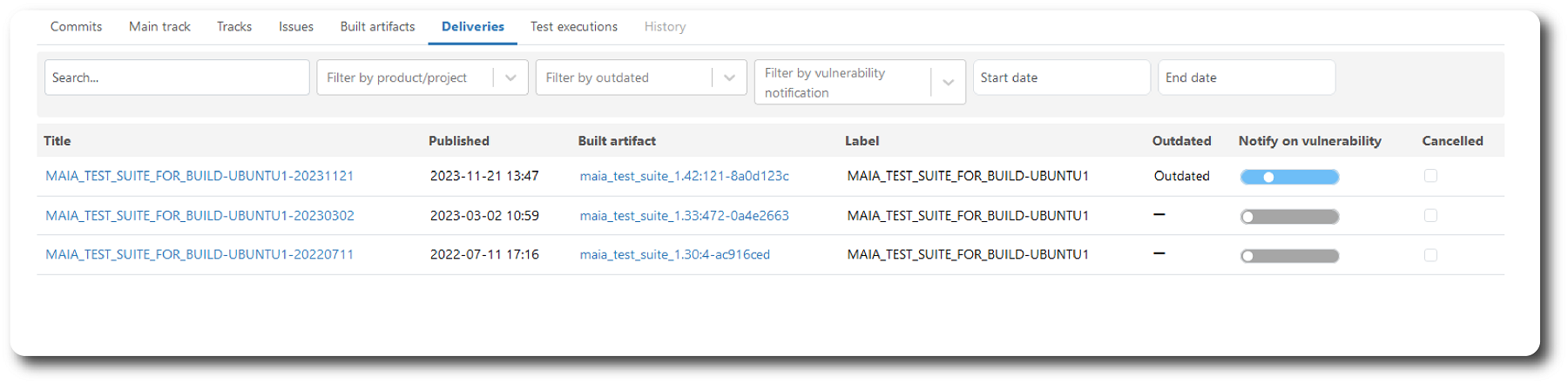Check Cancelled box for the 20230302 delivery

coord(1430,216)
